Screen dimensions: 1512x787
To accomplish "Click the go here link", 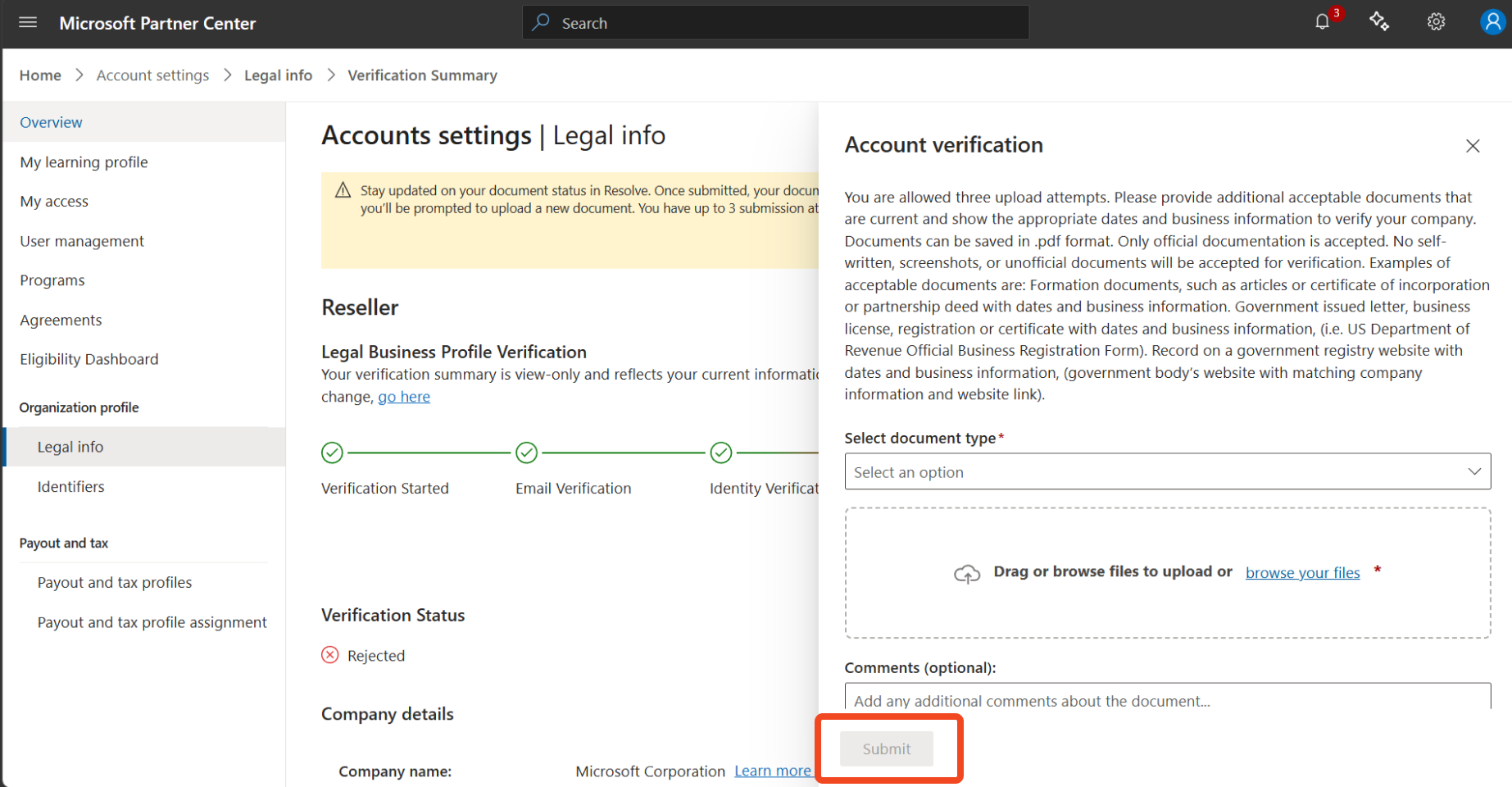I will tap(404, 397).
